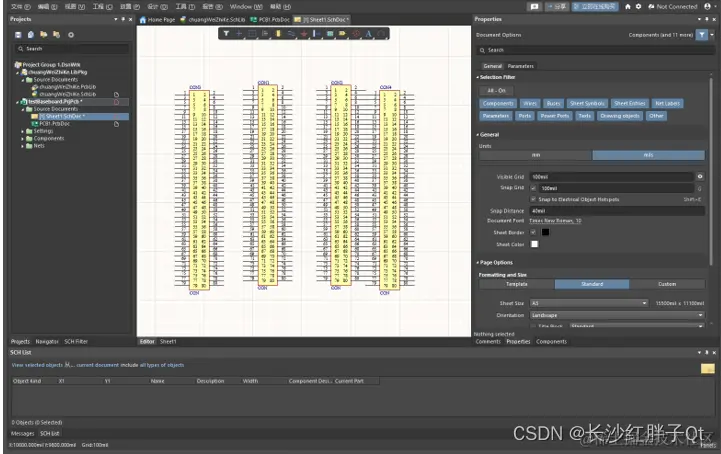This screenshot has height=454, width=721.
Task: Click the All - On button
Action: coord(496,91)
